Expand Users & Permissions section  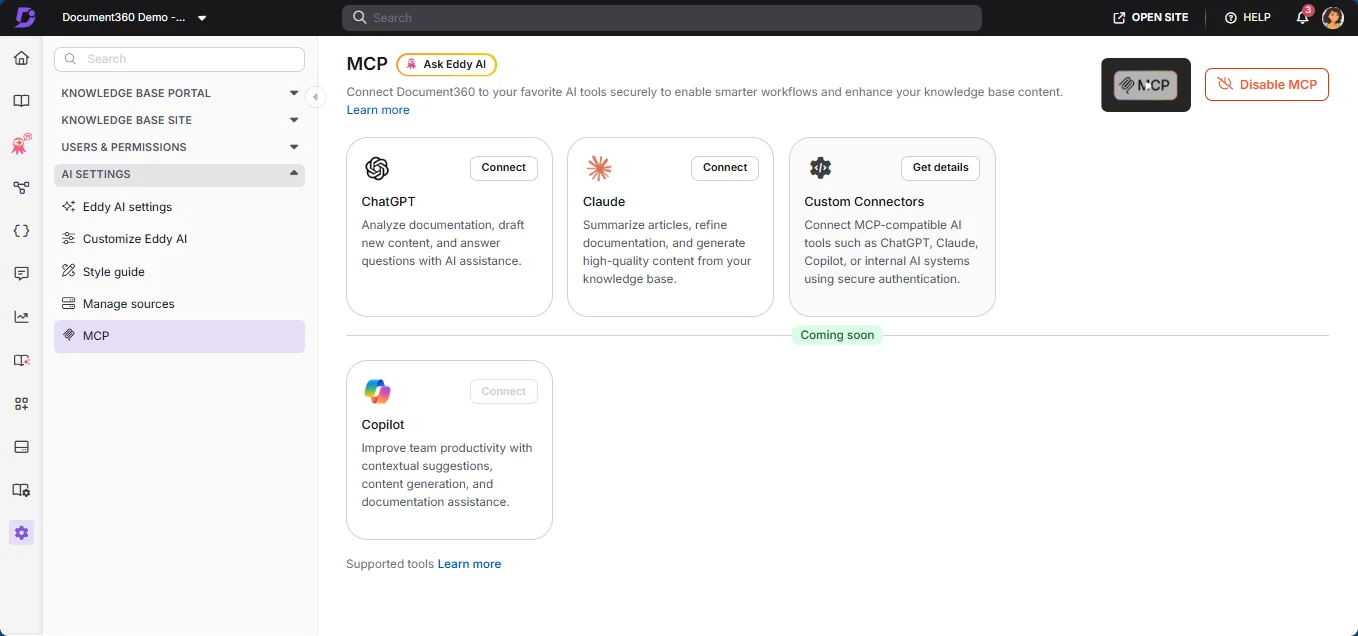pyautogui.click(x=179, y=147)
